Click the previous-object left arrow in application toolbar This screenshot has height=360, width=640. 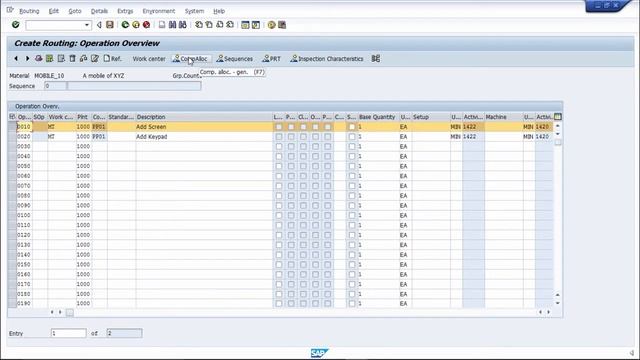pyautogui.click(x=16, y=59)
